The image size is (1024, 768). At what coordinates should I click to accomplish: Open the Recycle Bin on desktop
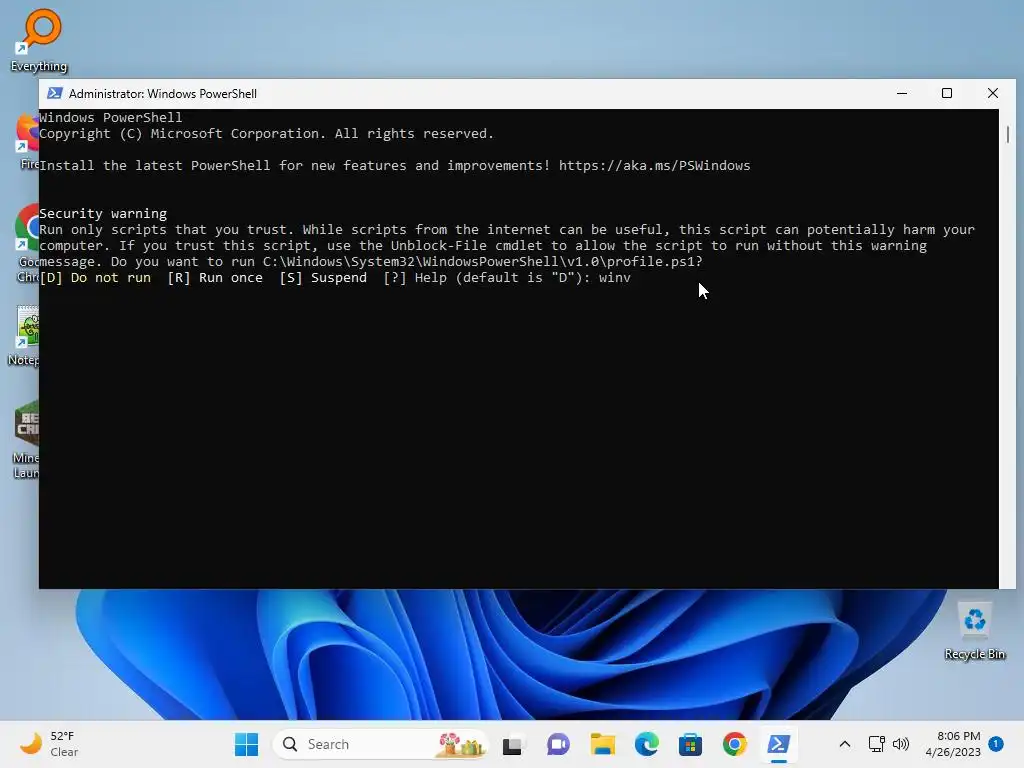974,631
